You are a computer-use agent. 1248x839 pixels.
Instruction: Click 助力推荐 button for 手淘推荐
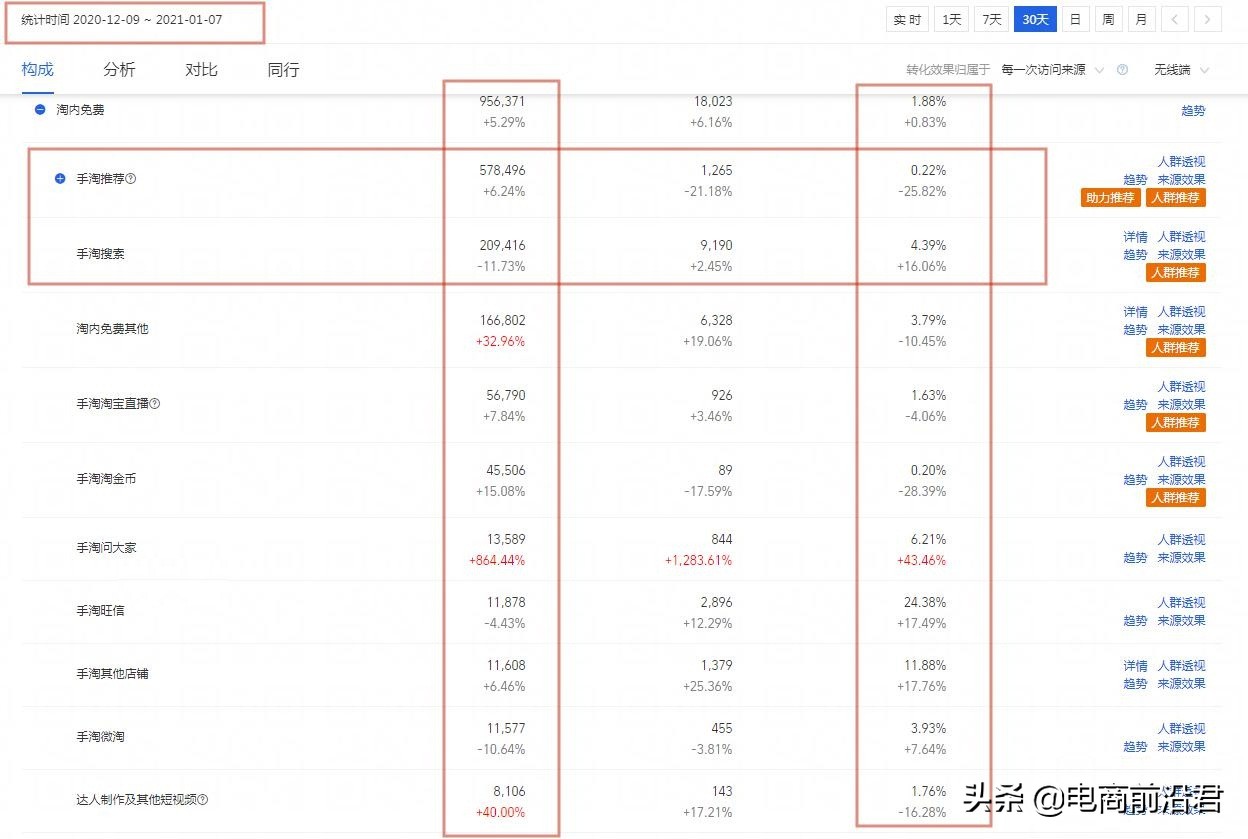pyautogui.click(x=1110, y=198)
